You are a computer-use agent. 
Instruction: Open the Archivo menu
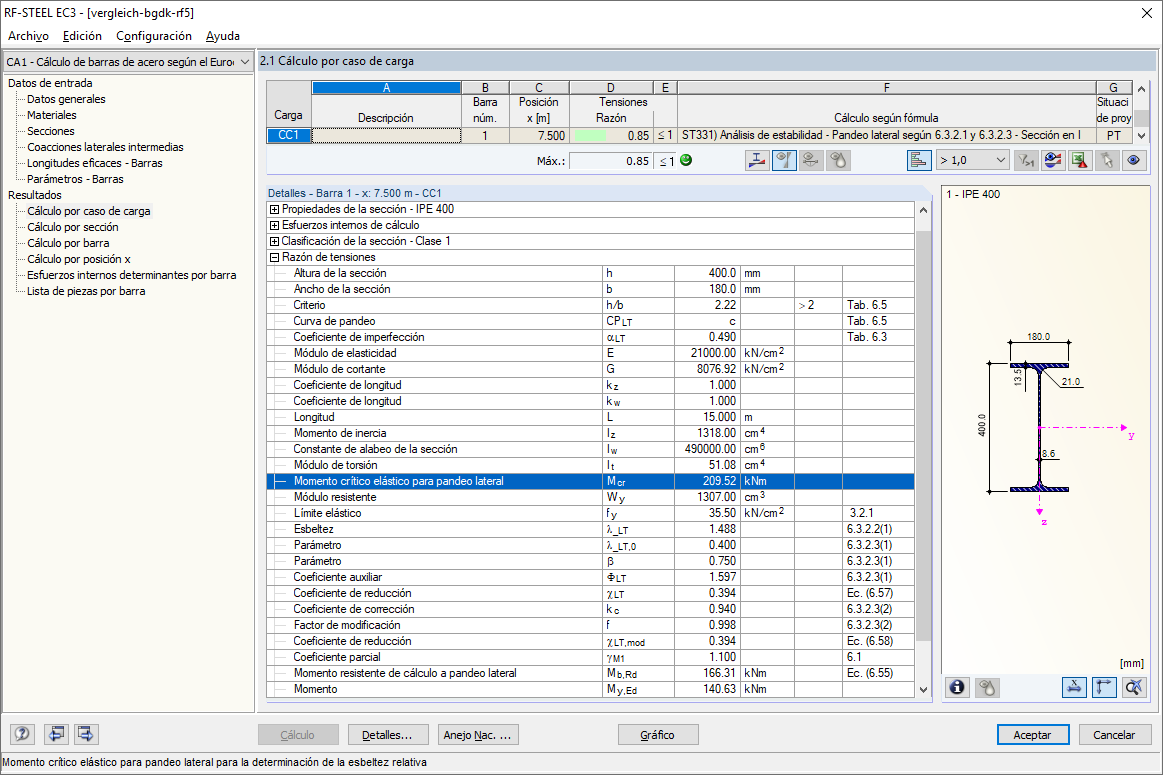tap(28, 36)
